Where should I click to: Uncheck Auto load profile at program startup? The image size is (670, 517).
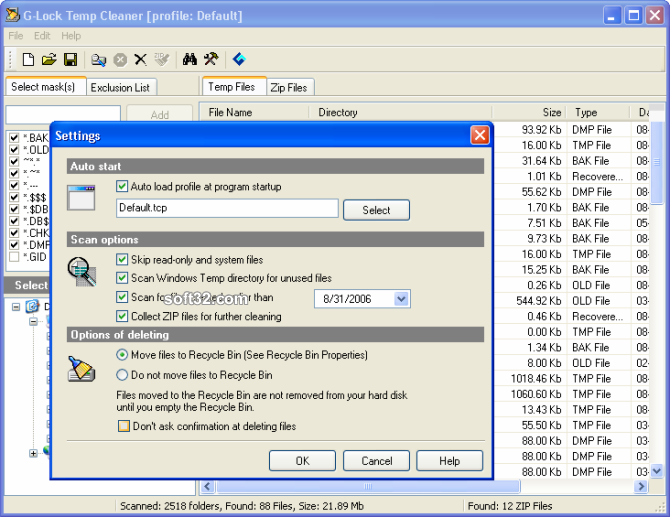click(x=122, y=186)
